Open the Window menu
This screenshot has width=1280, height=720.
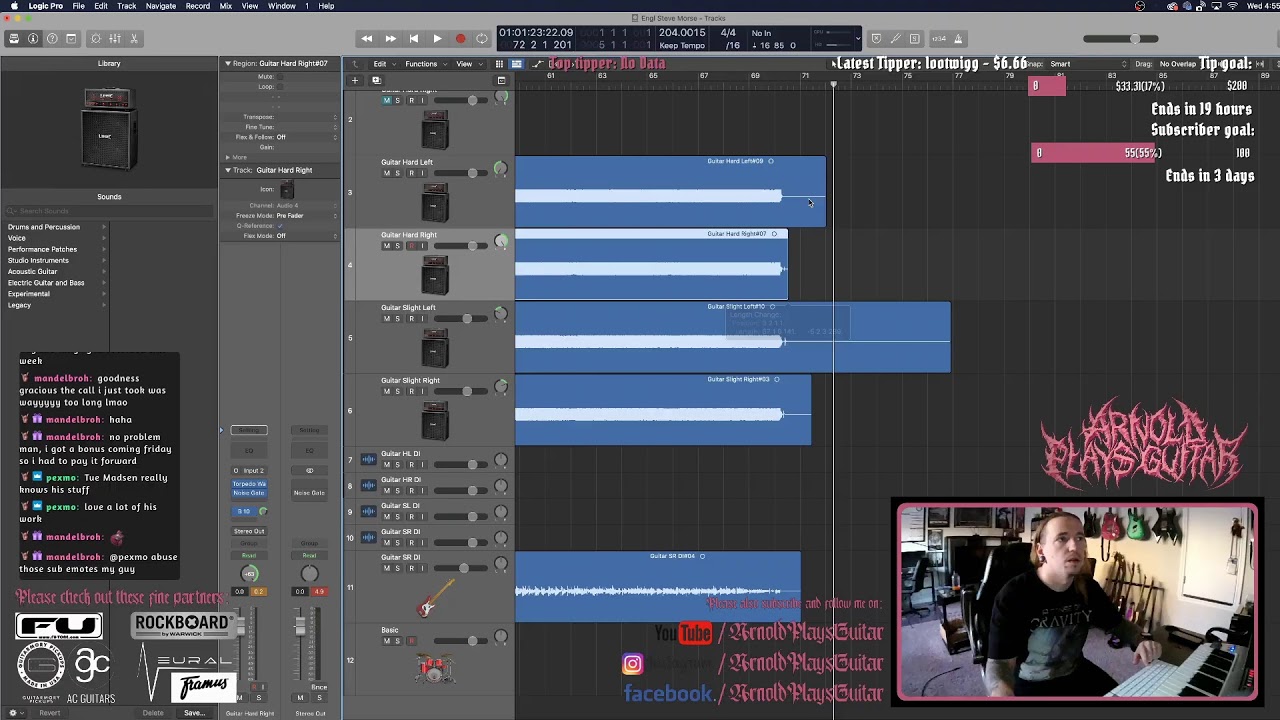282,6
